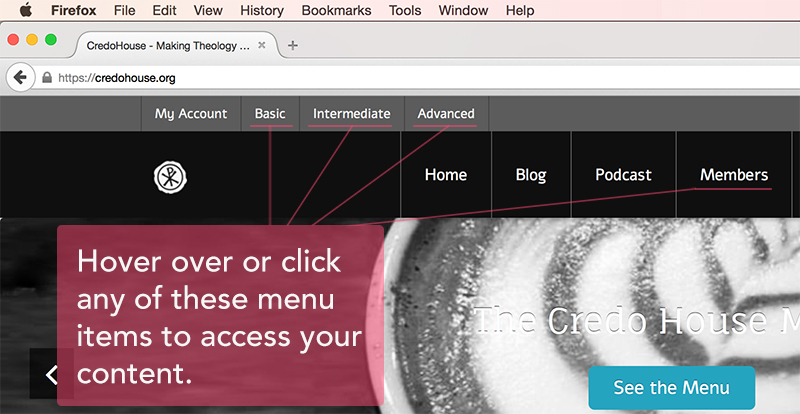Click the Credo House Chi-Rho logo

pos(170,178)
